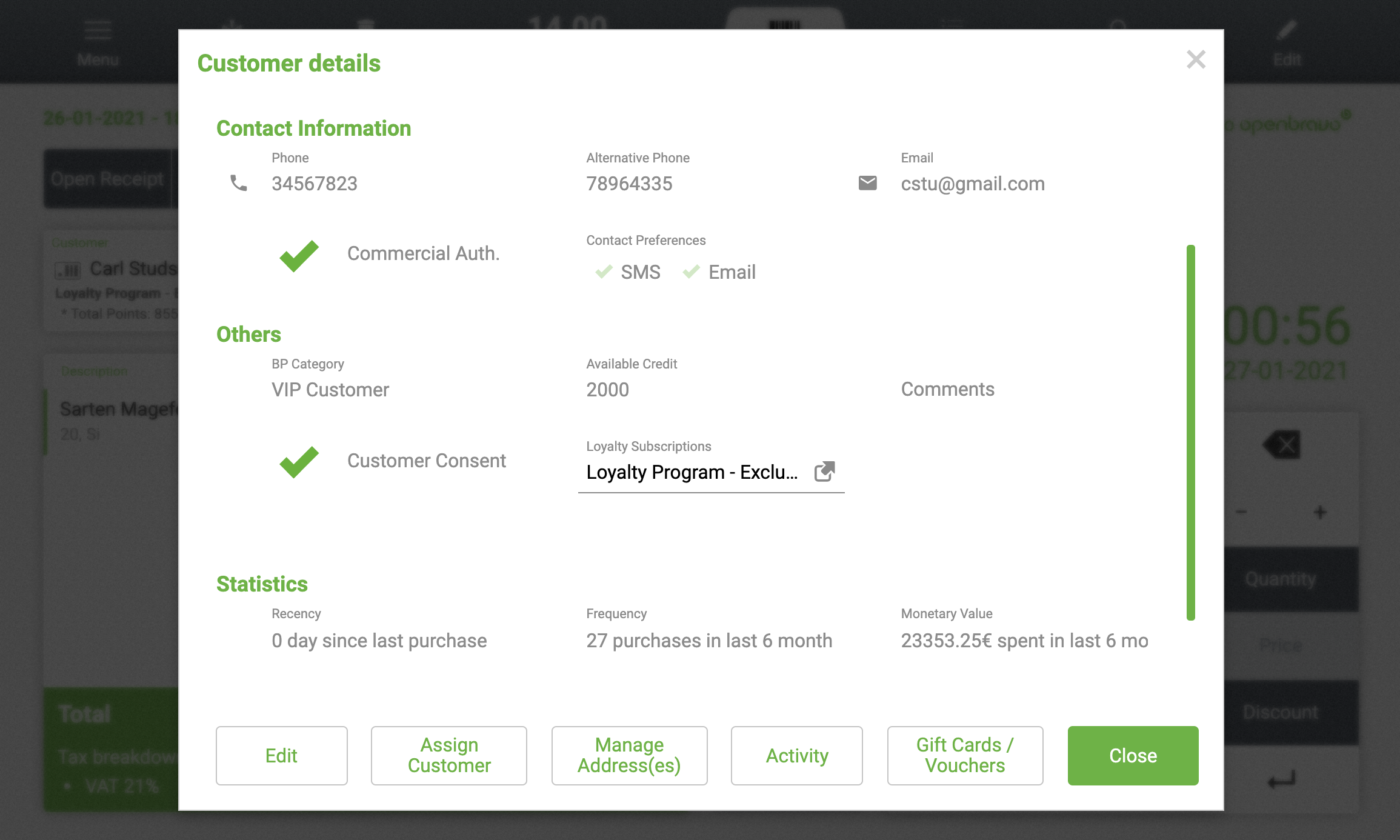
Task: Open the Loyalty Subscriptions external link icon
Action: click(x=824, y=472)
